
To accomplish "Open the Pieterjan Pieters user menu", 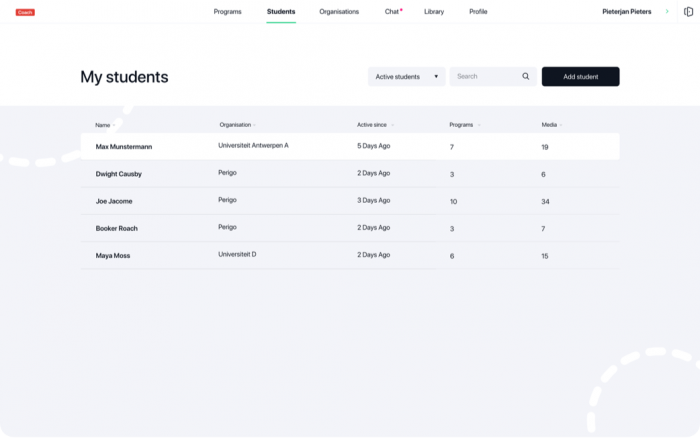I will pos(626,12).
